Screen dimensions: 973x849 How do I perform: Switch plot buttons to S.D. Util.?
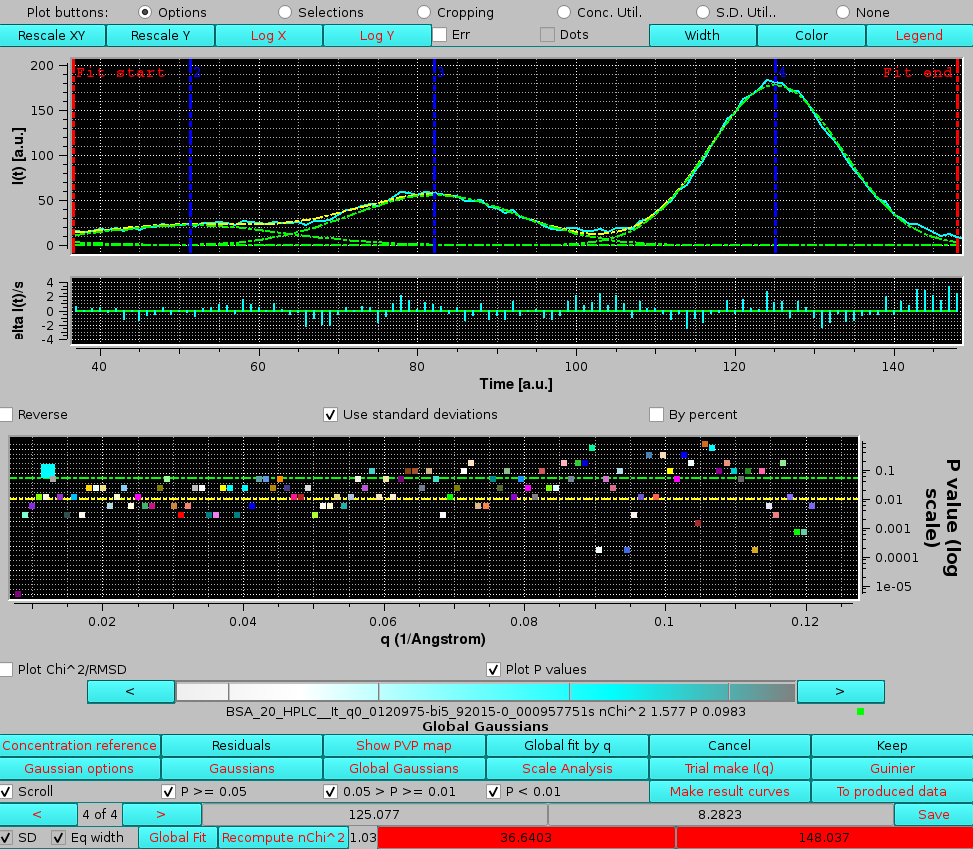tap(703, 12)
